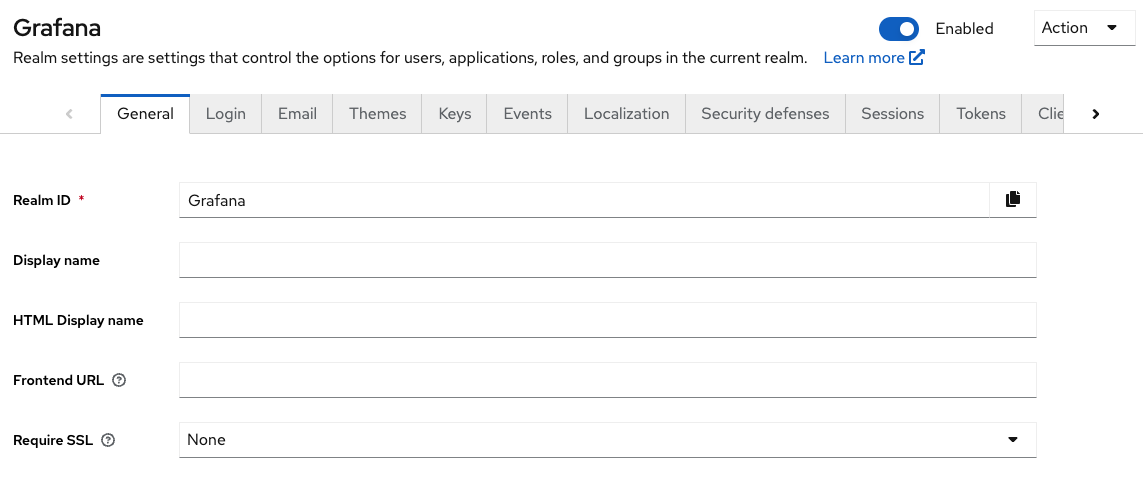Focus the Display name field
1143x481 pixels.
coord(607,260)
